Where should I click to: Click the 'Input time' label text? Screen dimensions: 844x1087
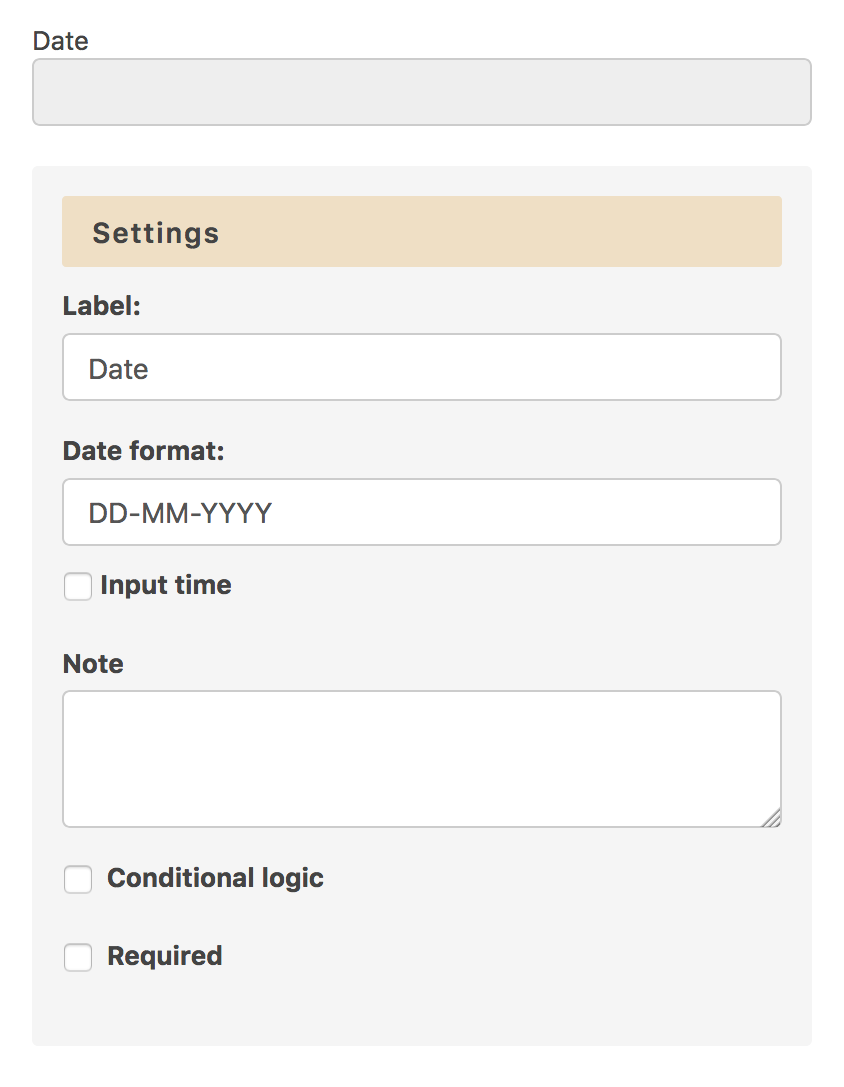click(166, 585)
